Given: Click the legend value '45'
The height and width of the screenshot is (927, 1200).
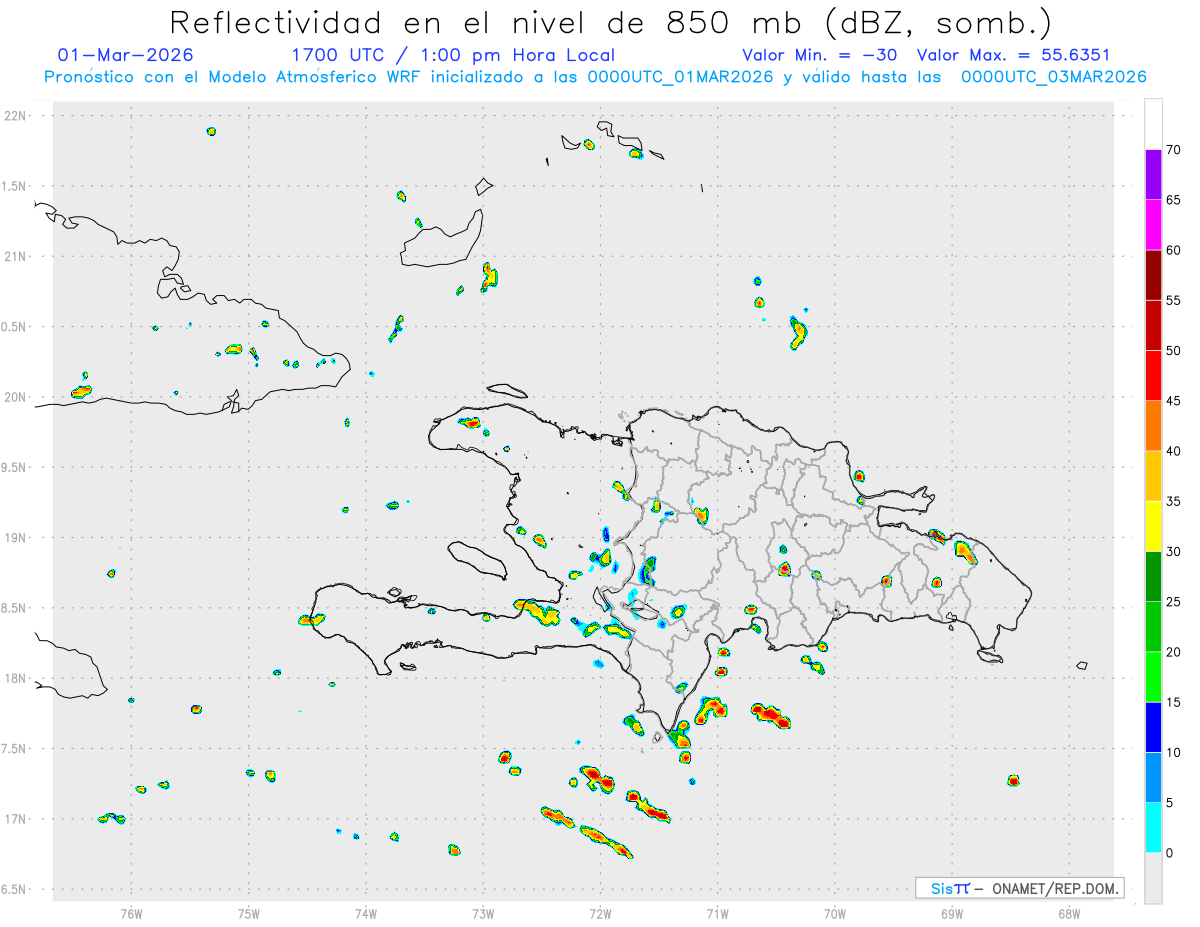Looking at the screenshot, I should tap(1173, 401).
